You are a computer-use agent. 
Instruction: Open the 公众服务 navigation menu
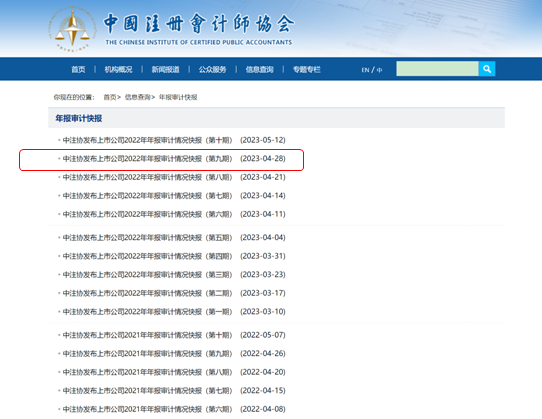[212, 69]
